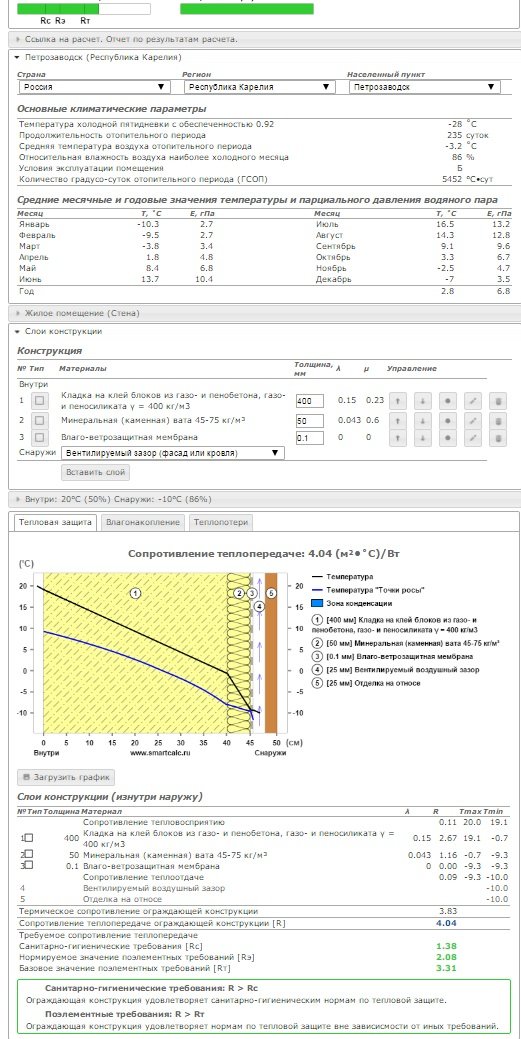Viewport: 521px width, 1039px height.
Task: Click the blue Зона конденсации legend swatch
Action: pos(317,604)
